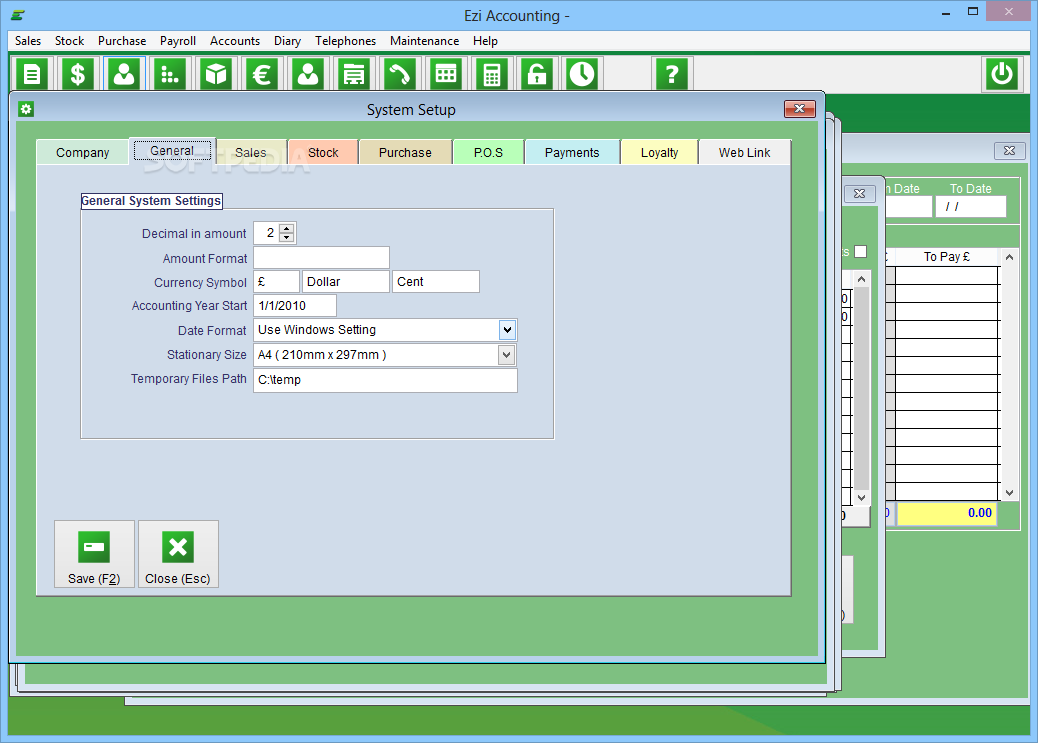This screenshot has width=1038, height=743.
Task: Increase Decimal in amount with up arrow
Action: (287, 228)
